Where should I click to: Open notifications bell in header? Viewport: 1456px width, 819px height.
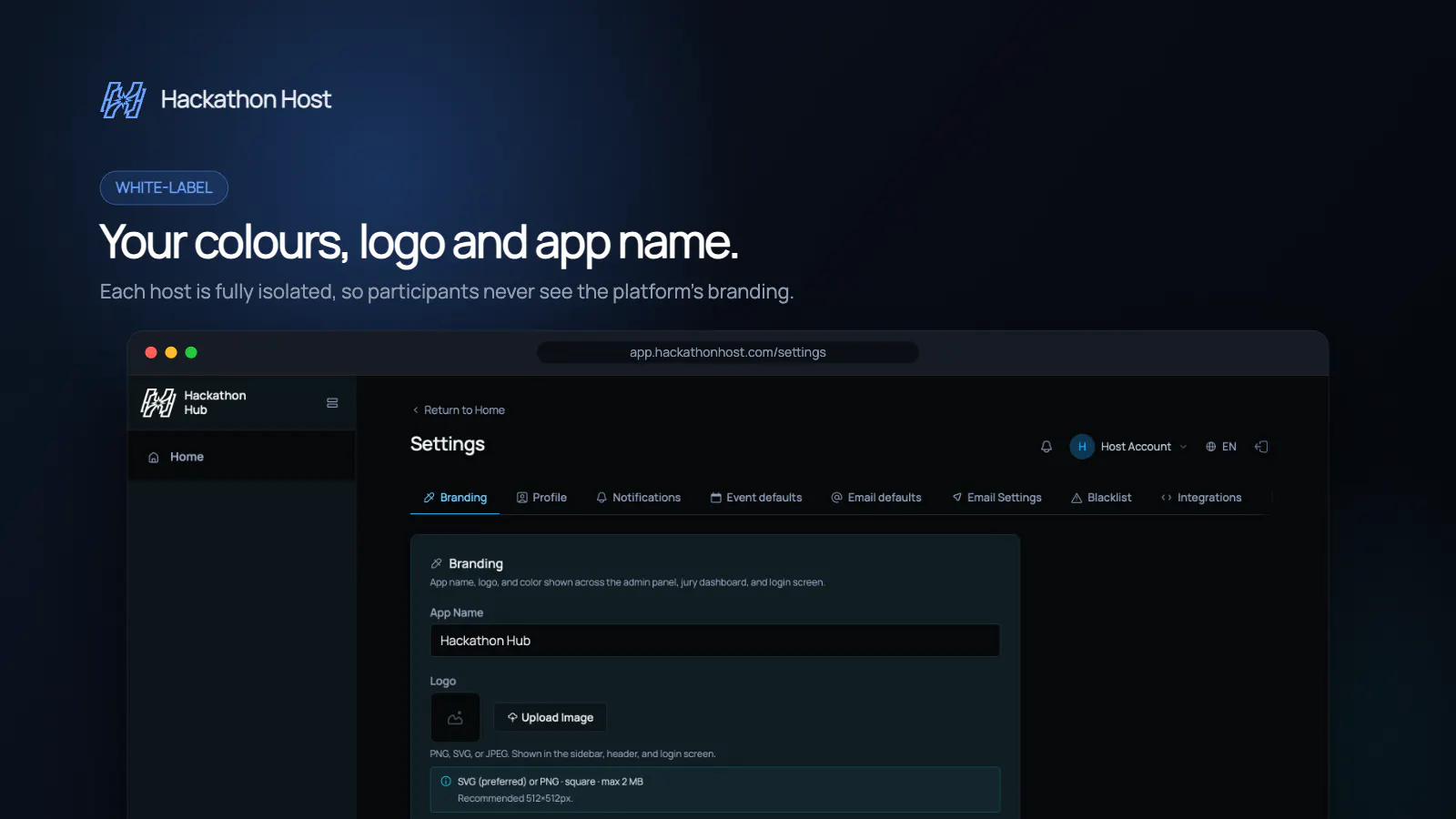click(x=1046, y=447)
